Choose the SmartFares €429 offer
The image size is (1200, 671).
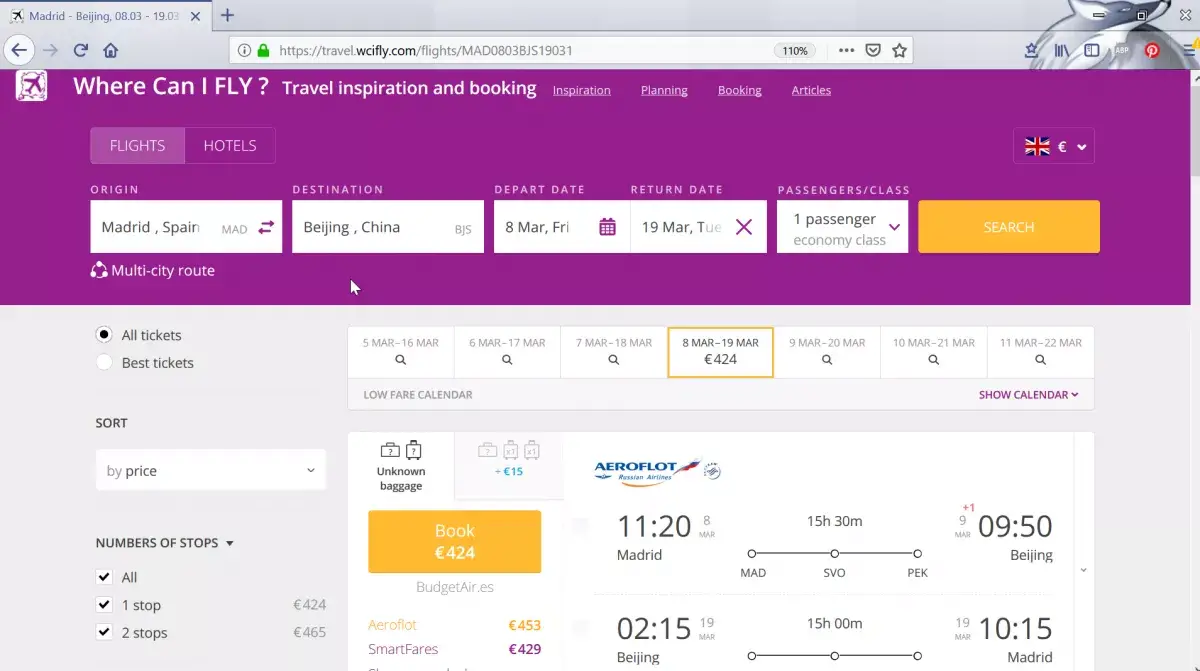tap(454, 649)
